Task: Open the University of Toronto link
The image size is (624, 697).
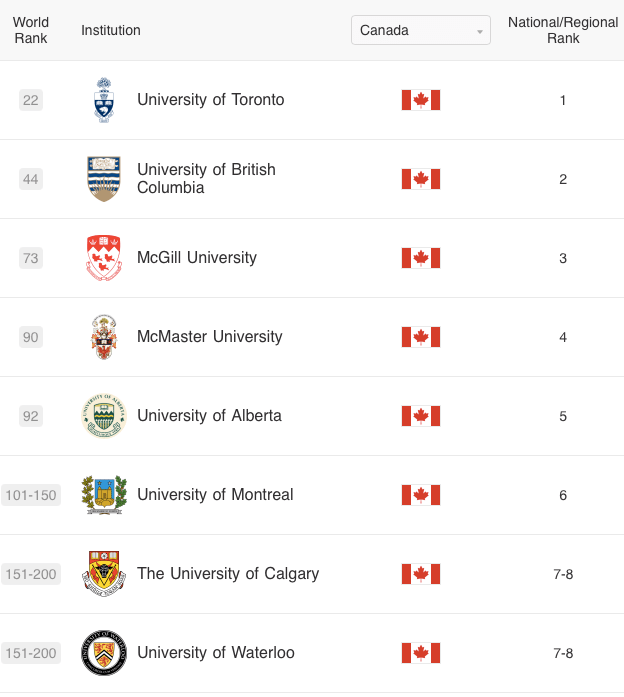Action: click(x=210, y=100)
